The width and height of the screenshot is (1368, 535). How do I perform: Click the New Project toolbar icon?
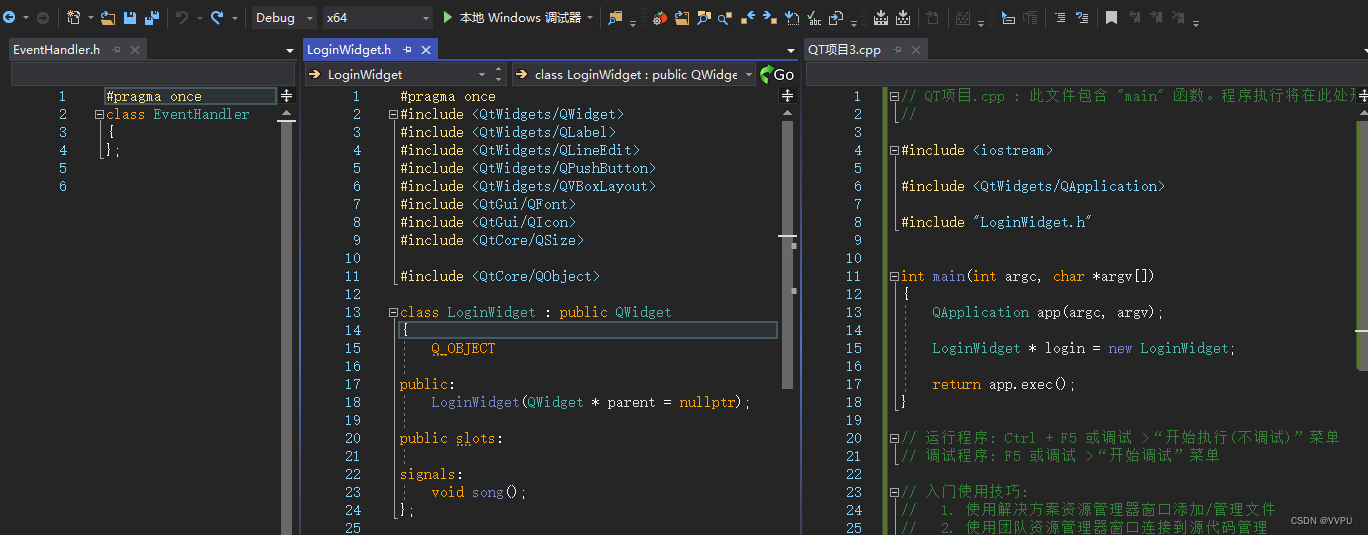[x=74, y=17]
